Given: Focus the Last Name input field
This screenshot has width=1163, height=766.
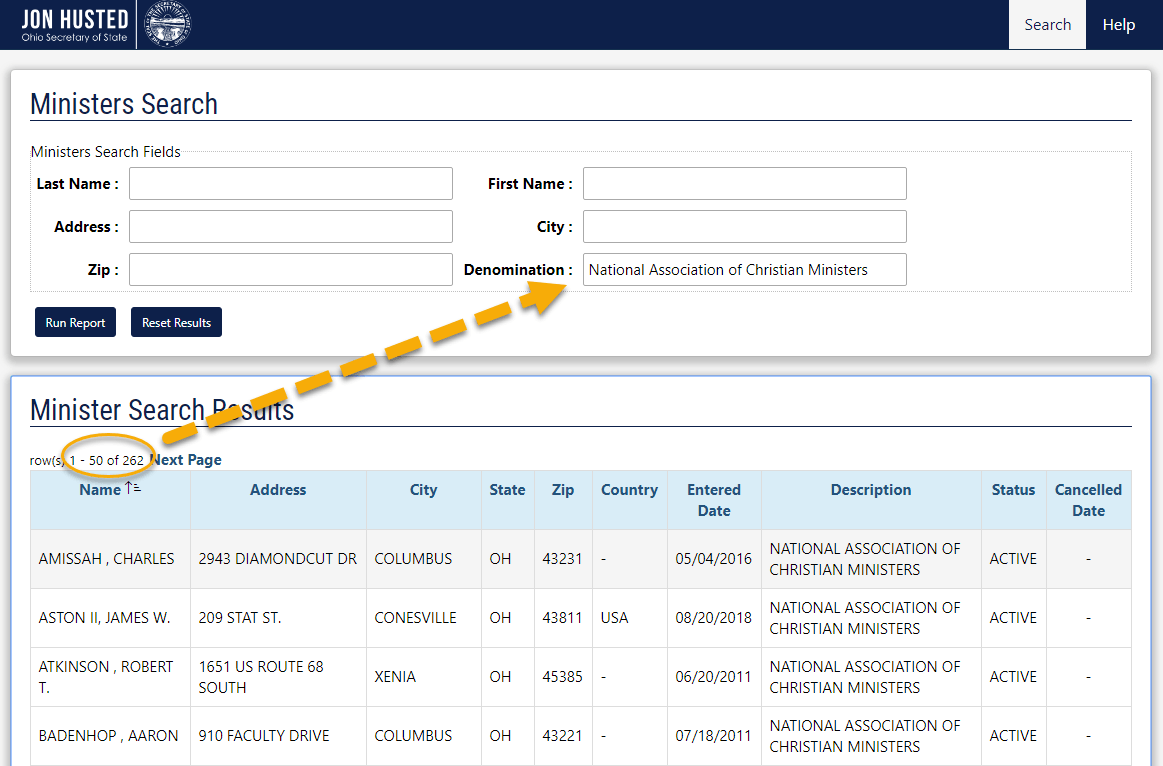Looking at the screenshot, I should tap(290, 184).
